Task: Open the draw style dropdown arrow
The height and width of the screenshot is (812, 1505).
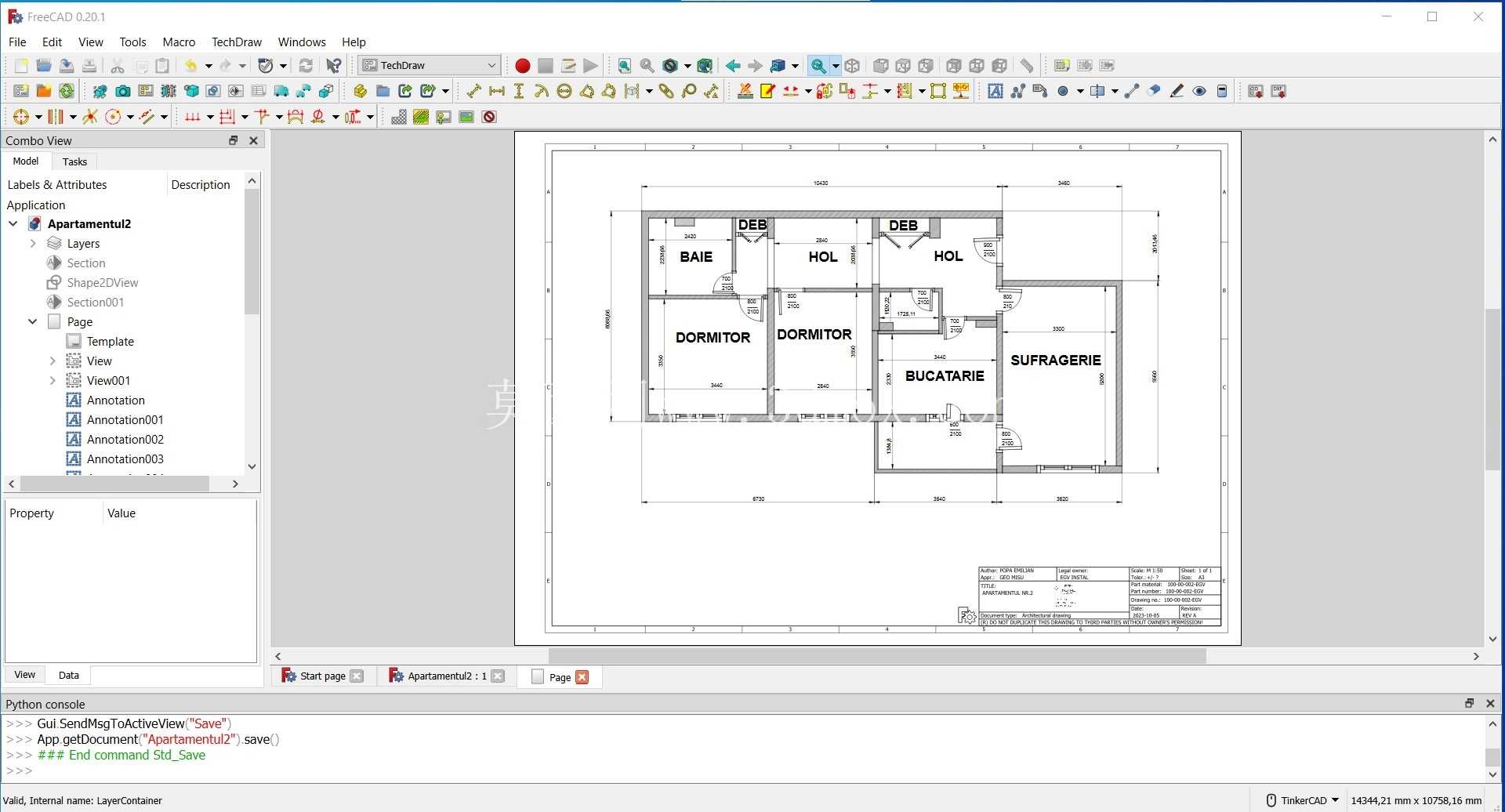Action: pyautogui.click(x=687, y=66)
